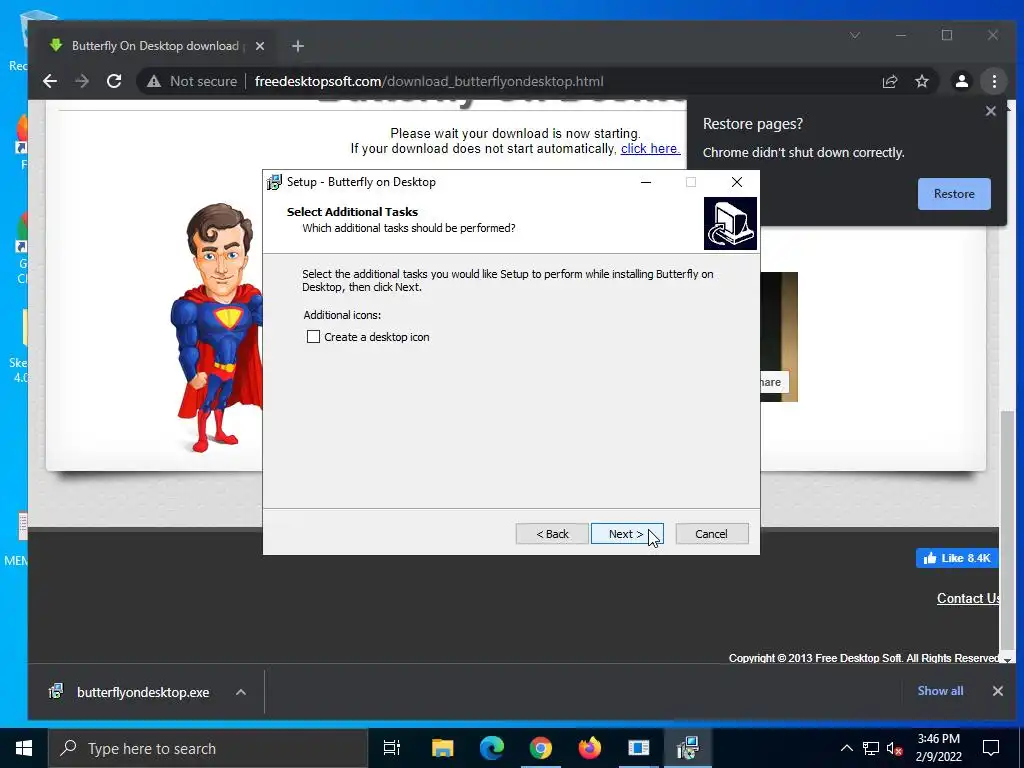Cancel the Butterfly on Desktop setup
Viewport: 1024px width, 768px height.
(x=711, y=534)
